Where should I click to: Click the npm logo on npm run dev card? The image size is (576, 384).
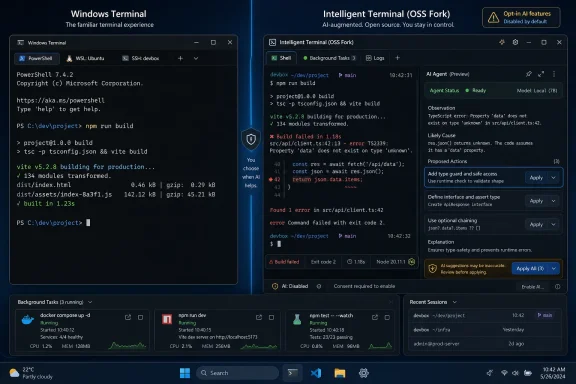tap(167, 319)
